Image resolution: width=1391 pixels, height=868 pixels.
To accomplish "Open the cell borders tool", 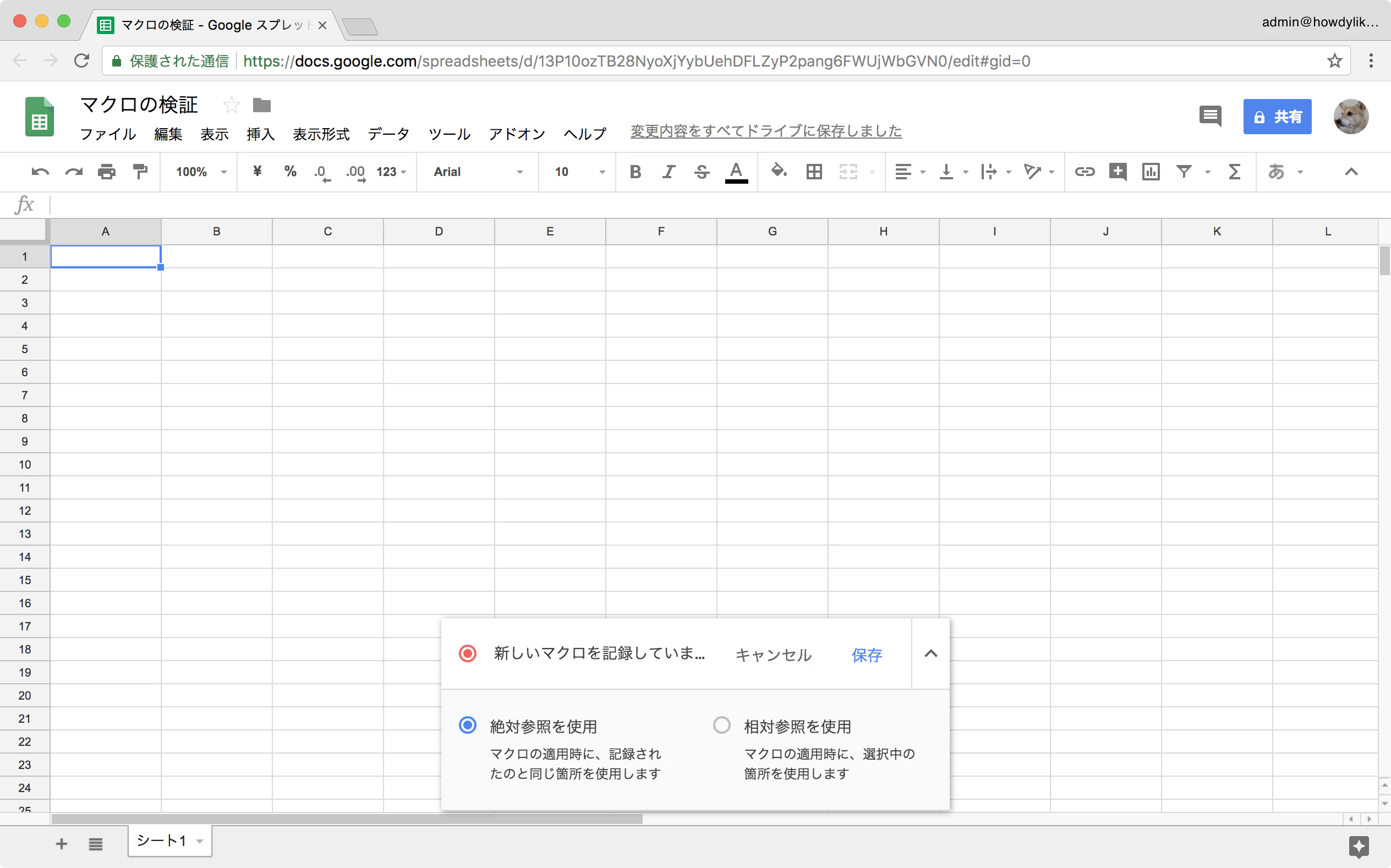I will pyautogui.click(x=814, y=172).
